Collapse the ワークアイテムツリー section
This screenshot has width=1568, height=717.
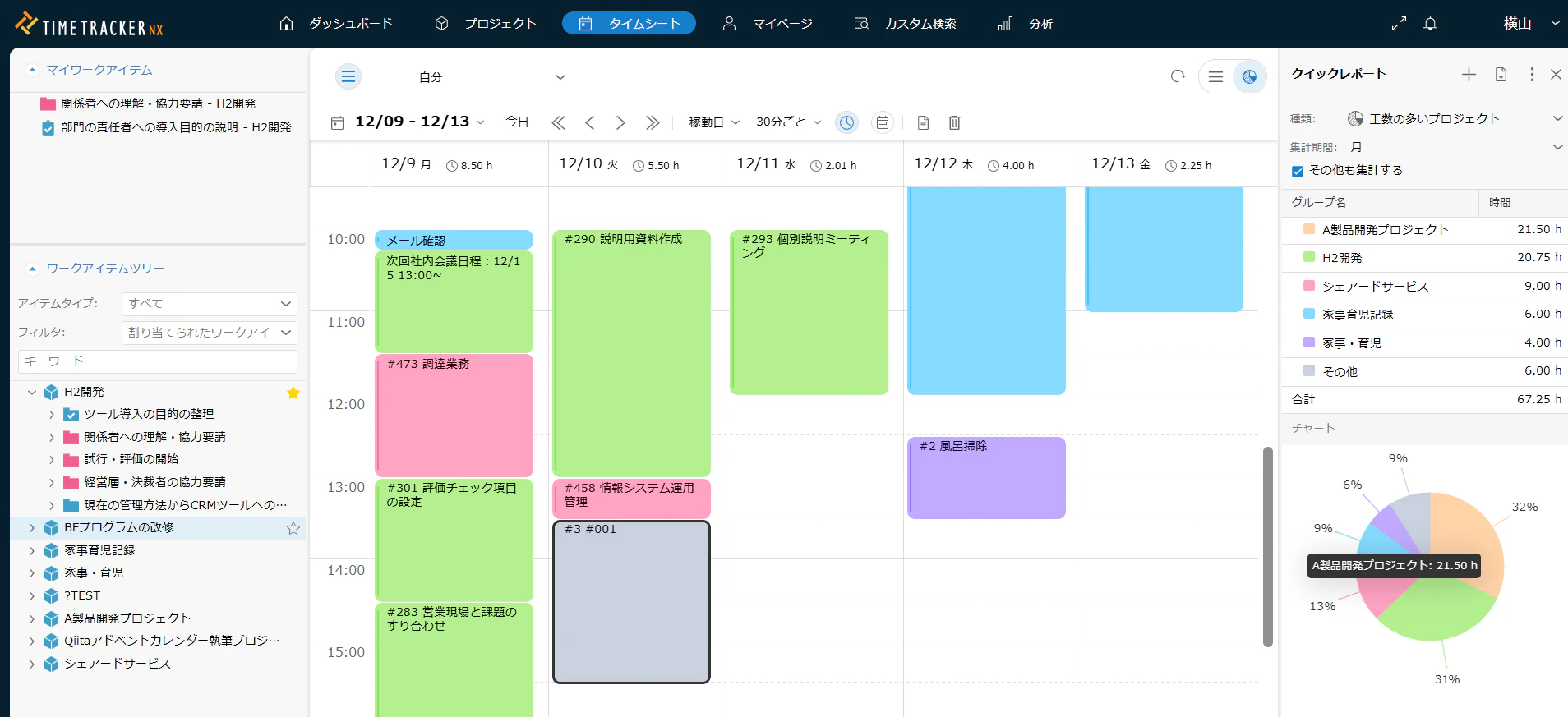(x=32, y=269)
